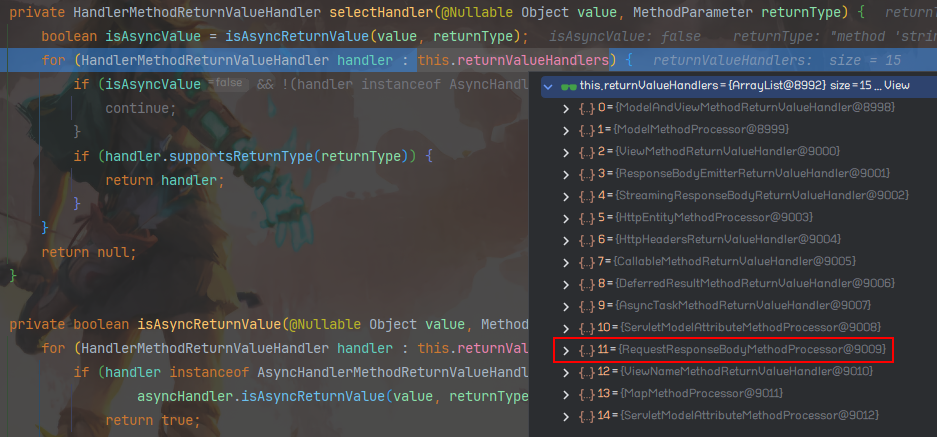Screen dimensions: 937x437
Task: Click the glasses watch icon for this.returnValueHandlers
Action: [568, 87]
